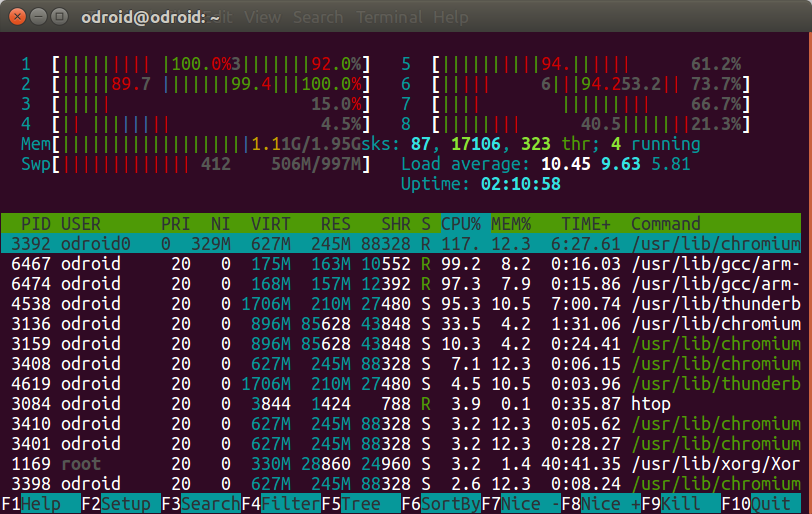
Task: Select the root Xorg process PID 1169
Action: pos(401,464)
